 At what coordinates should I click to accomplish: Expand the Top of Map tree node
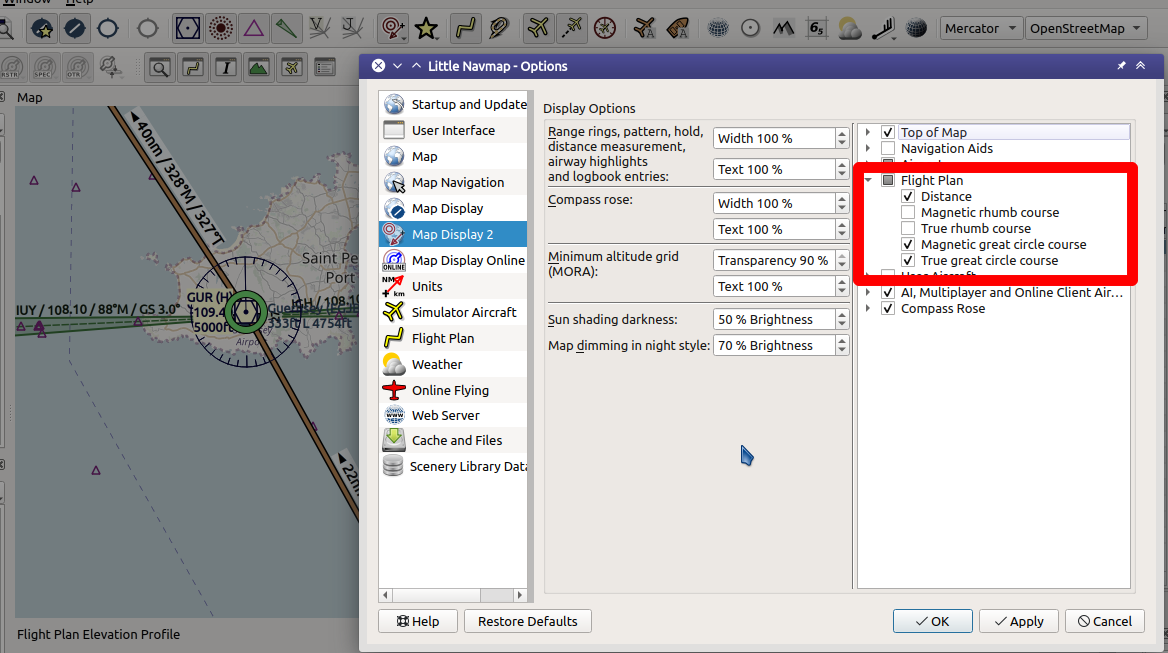point(868,133)
